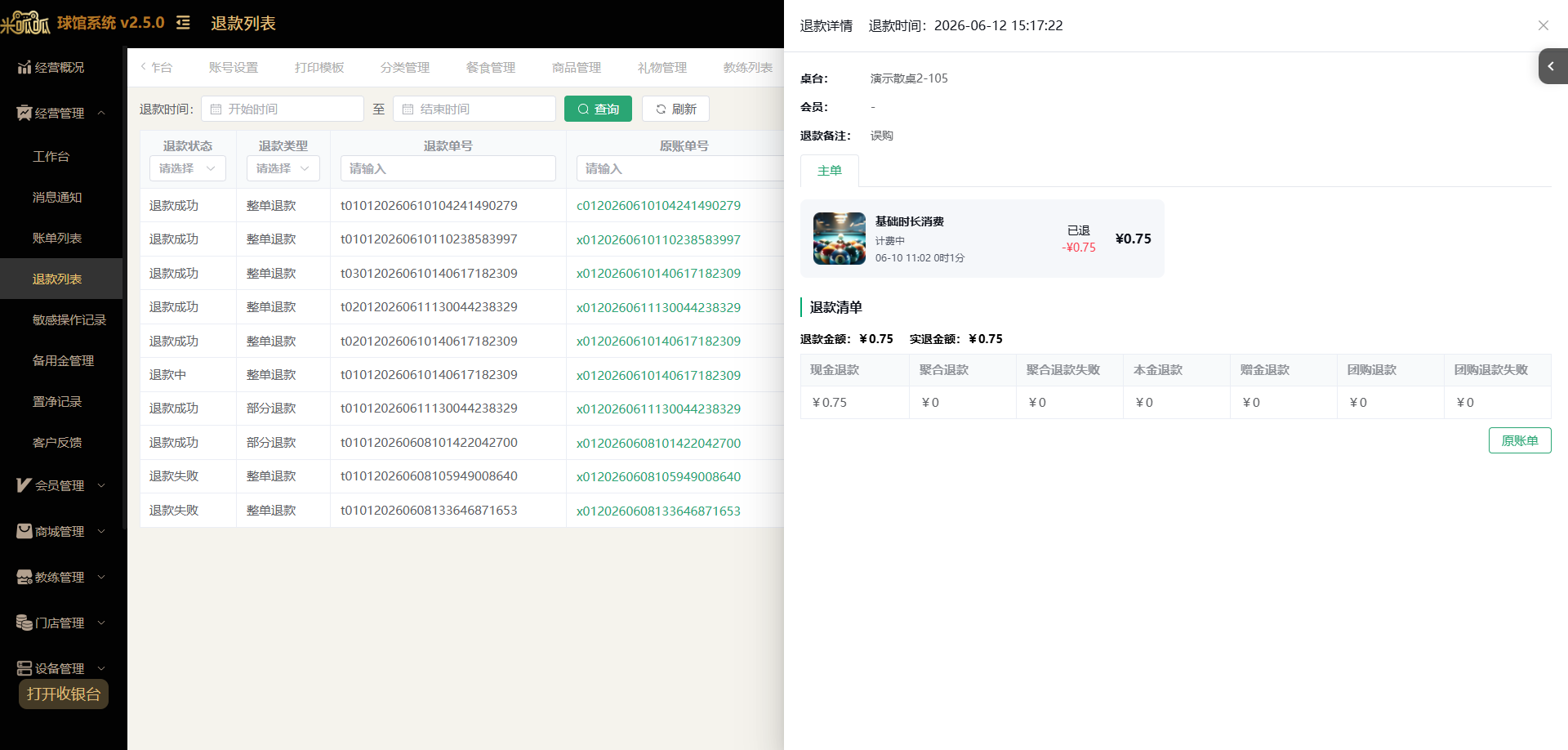Screen dimensions: 1568x750
Task: Click the 设备管理 sidebar icon
Action: pyautogui.click(x=24, y=668)
